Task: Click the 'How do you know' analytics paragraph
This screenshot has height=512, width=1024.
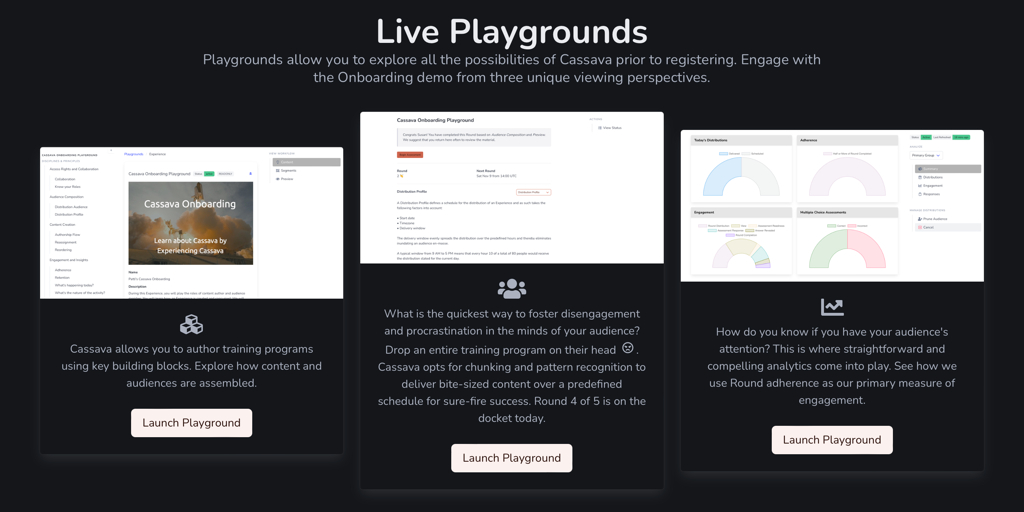Action: point(832,366)
